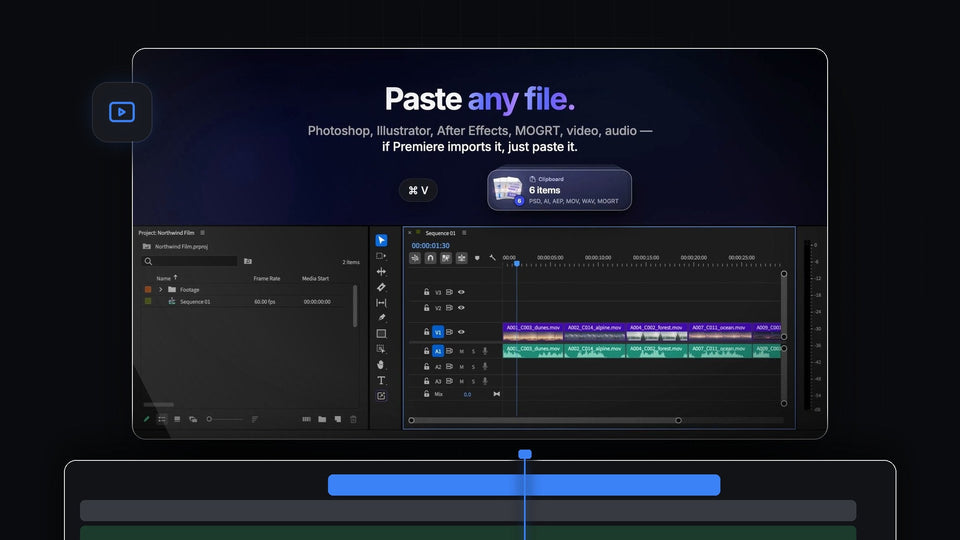Image resolution: width=960 pixels, height=540 pixels.
Task: Click the Project panel zoom slider
Action: pos(224,419)
